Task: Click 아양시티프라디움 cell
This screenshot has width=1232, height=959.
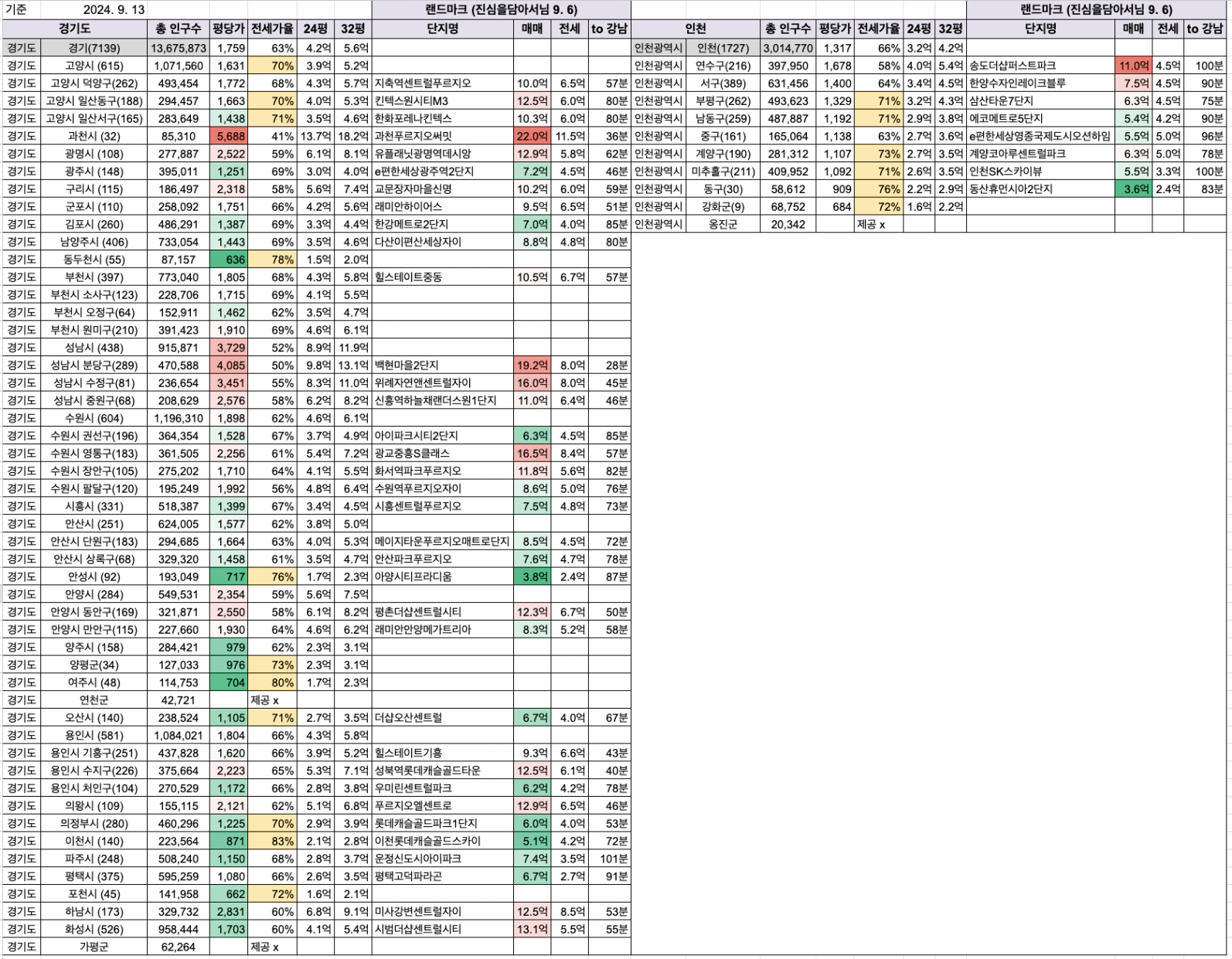Action: click(442, 576)
